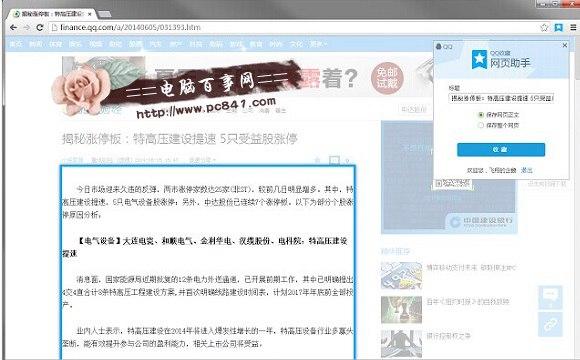The image size is (580, 360).
Task: Click the QQ penguin logo in popup
Action: [x=439, y=46]
